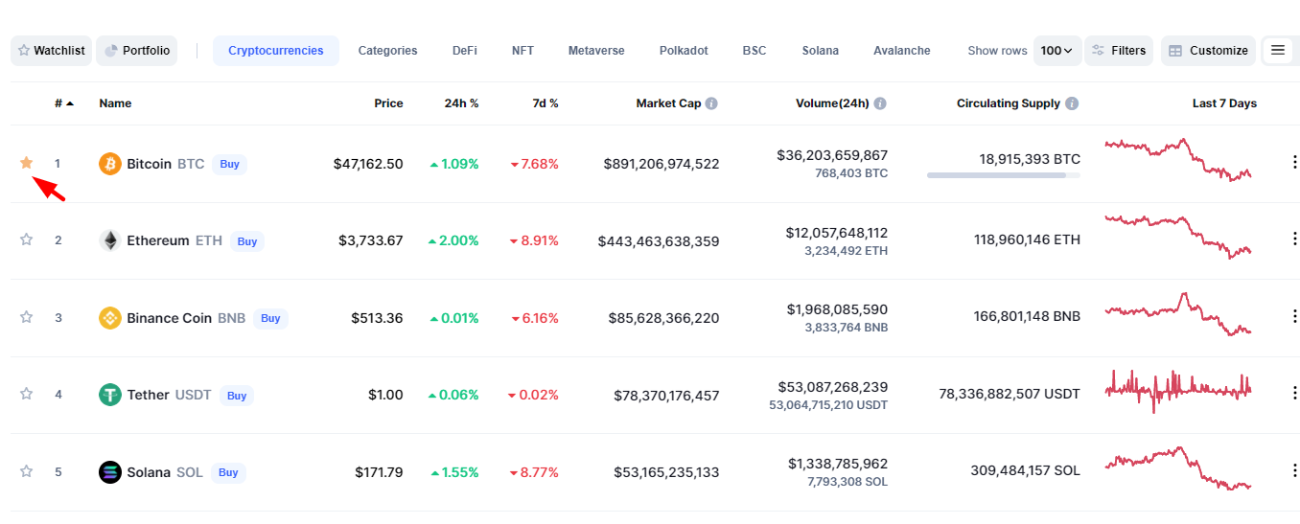Open the Filters button
Viewport: 1300px width, 524px height.
click(1118, 50)
